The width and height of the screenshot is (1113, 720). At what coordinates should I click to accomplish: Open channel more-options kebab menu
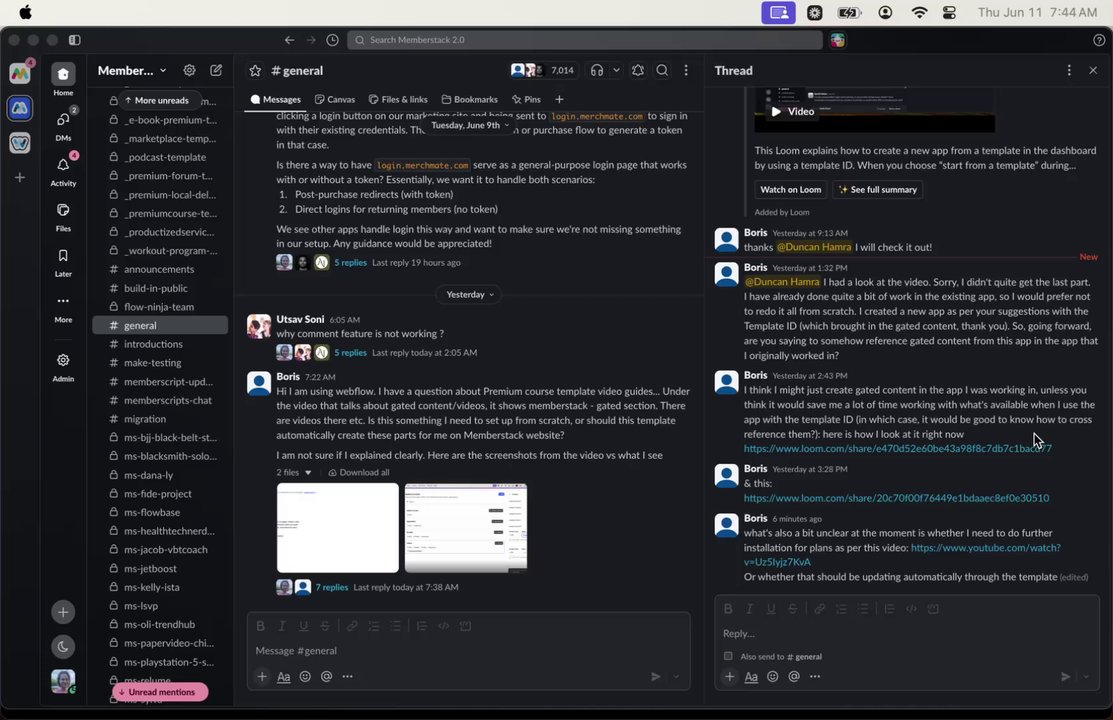pos(686,70)
